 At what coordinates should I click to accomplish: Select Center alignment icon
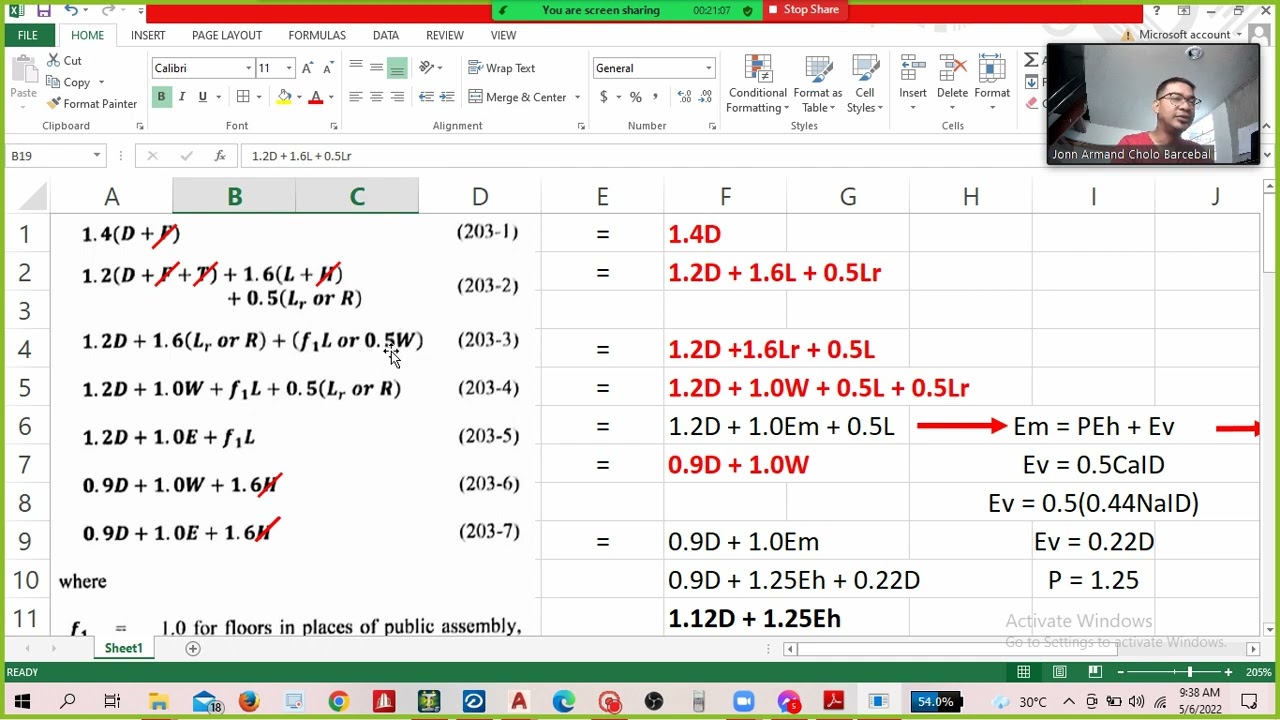376,97
